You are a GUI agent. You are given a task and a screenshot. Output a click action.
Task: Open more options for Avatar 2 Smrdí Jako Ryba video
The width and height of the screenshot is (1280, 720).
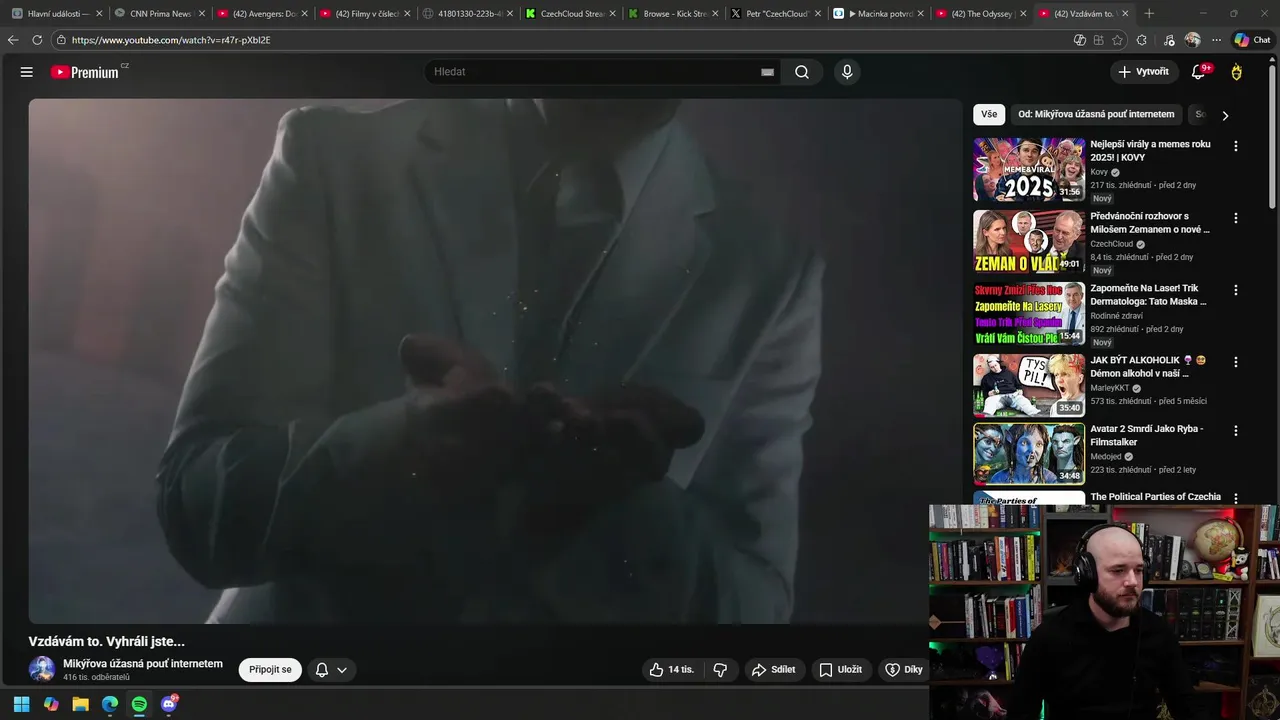1235,431
